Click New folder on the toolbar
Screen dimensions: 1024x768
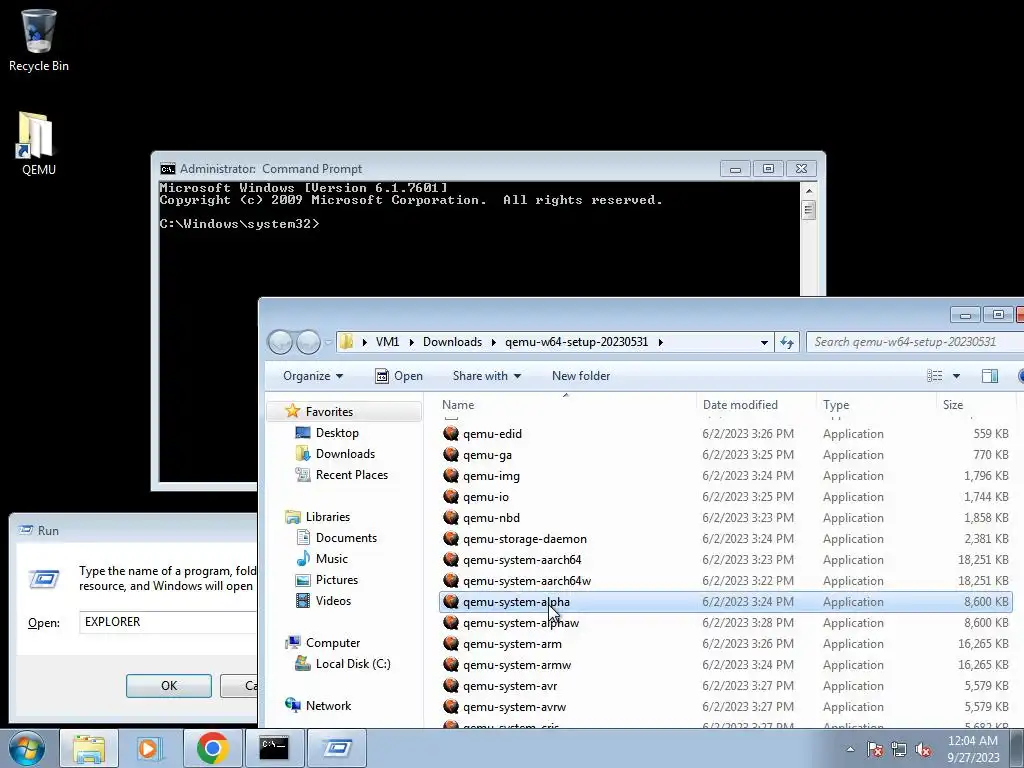(581, 376)
